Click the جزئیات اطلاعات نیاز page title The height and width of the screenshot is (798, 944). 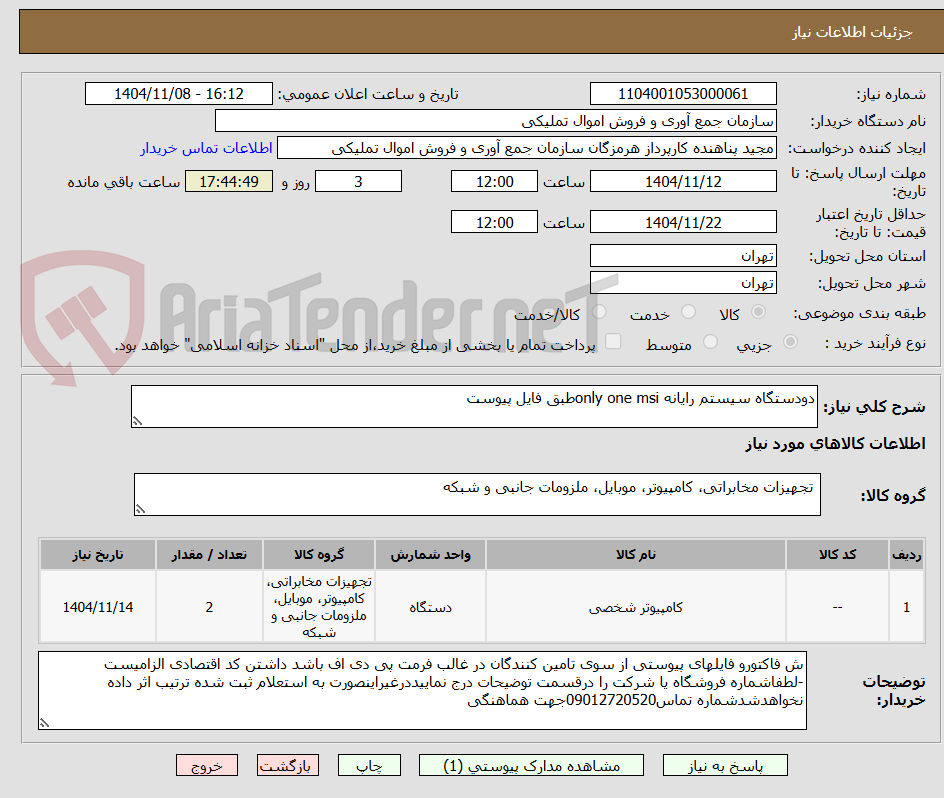[x=851, y=32]
